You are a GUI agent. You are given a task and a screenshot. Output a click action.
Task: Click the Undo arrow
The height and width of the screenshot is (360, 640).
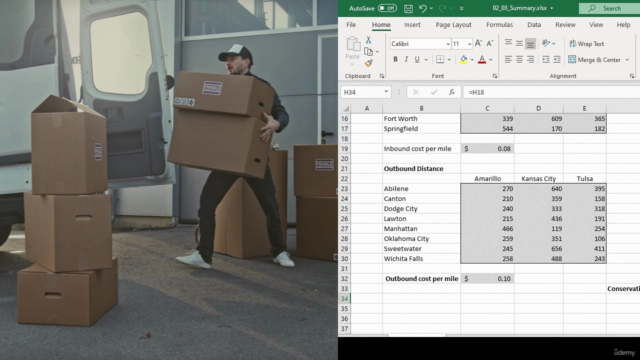point(422,8)
